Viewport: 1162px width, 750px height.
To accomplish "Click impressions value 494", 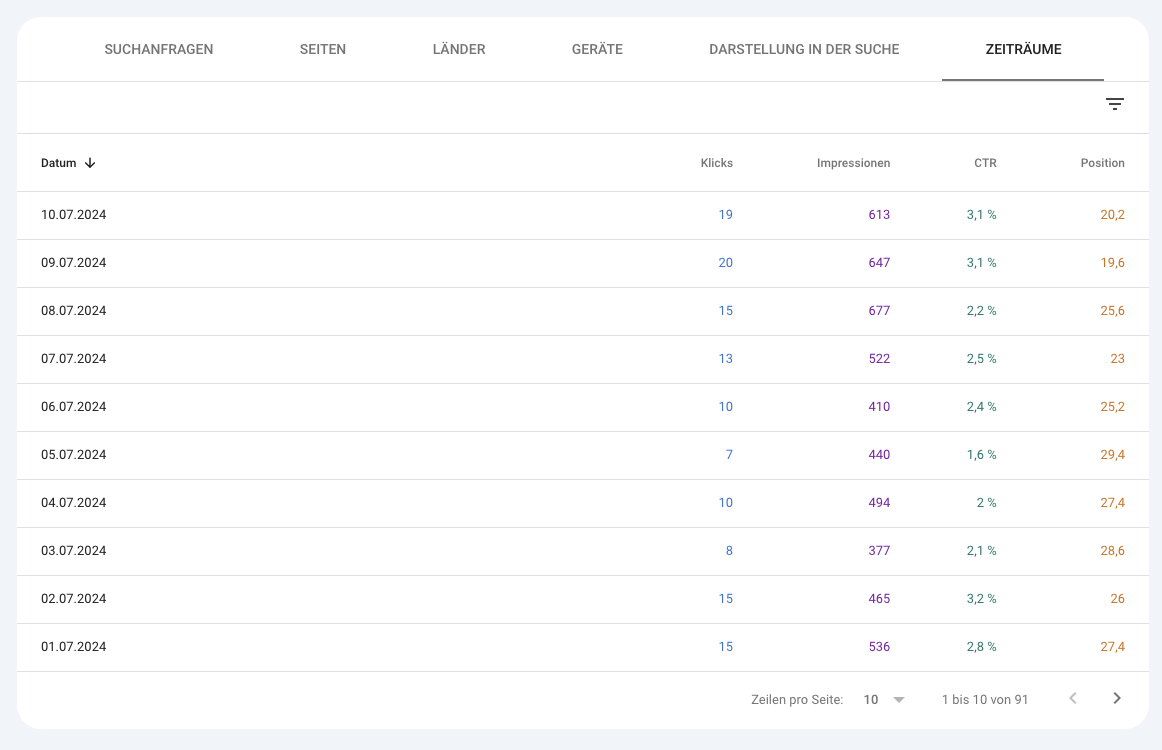I will (x=879, y=503).
